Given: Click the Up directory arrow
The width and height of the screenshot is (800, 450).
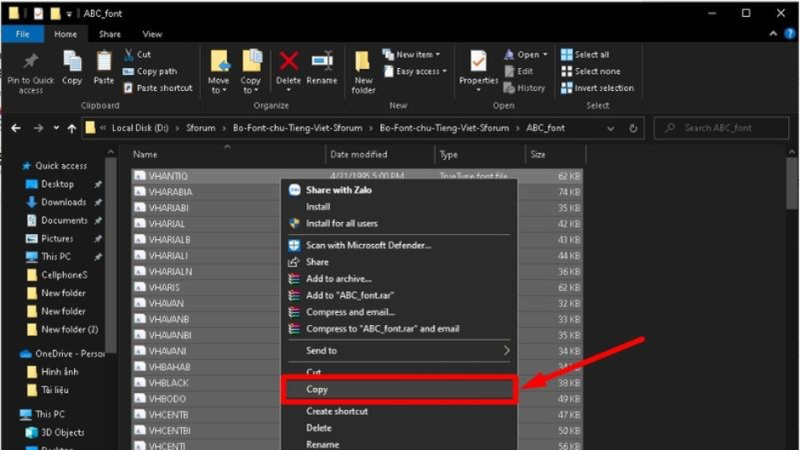Looking at the screenshot, I should coord(71,128).
